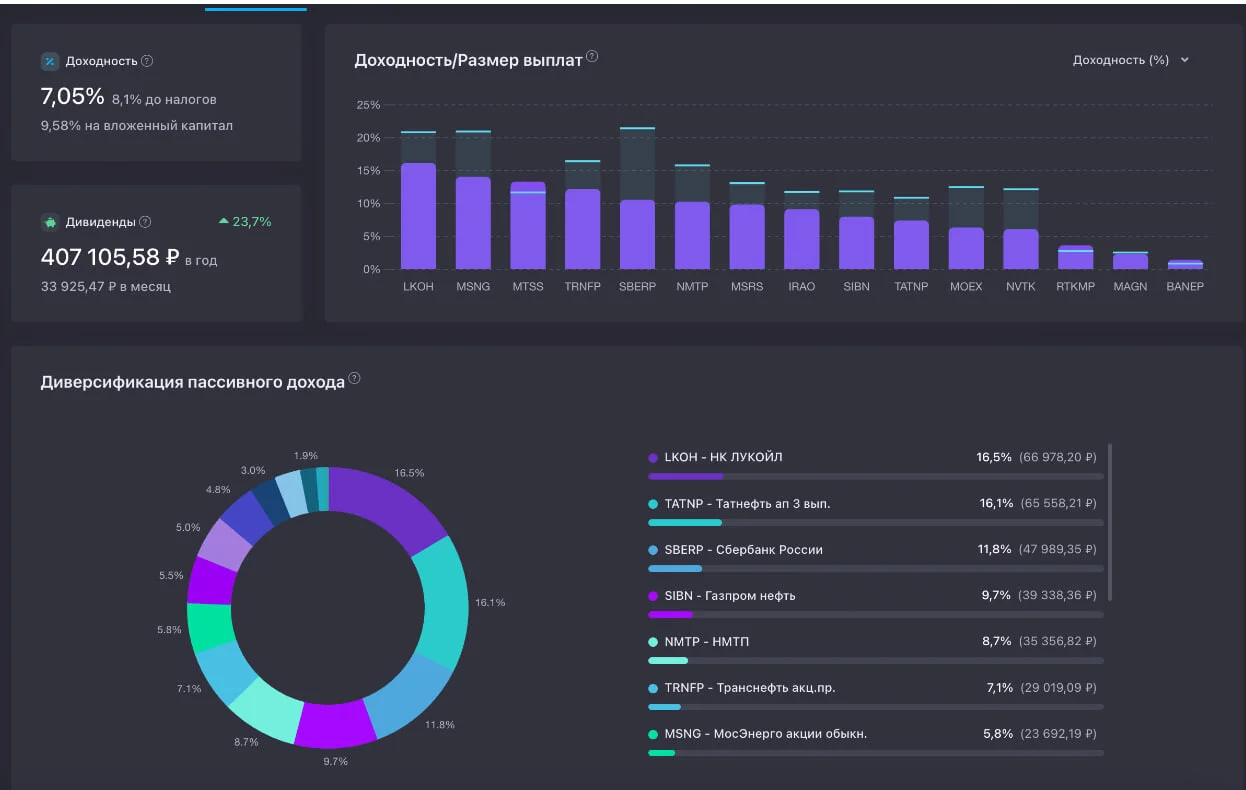Select the SIBN bar in yield chart

[856, 243]
